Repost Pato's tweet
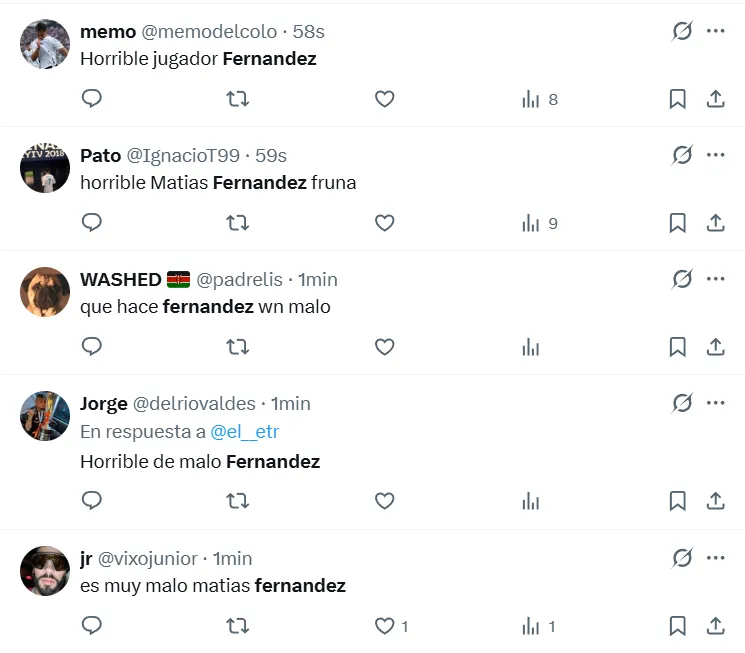The width and height of the screenshot is (745, 653). pos(238,223)
